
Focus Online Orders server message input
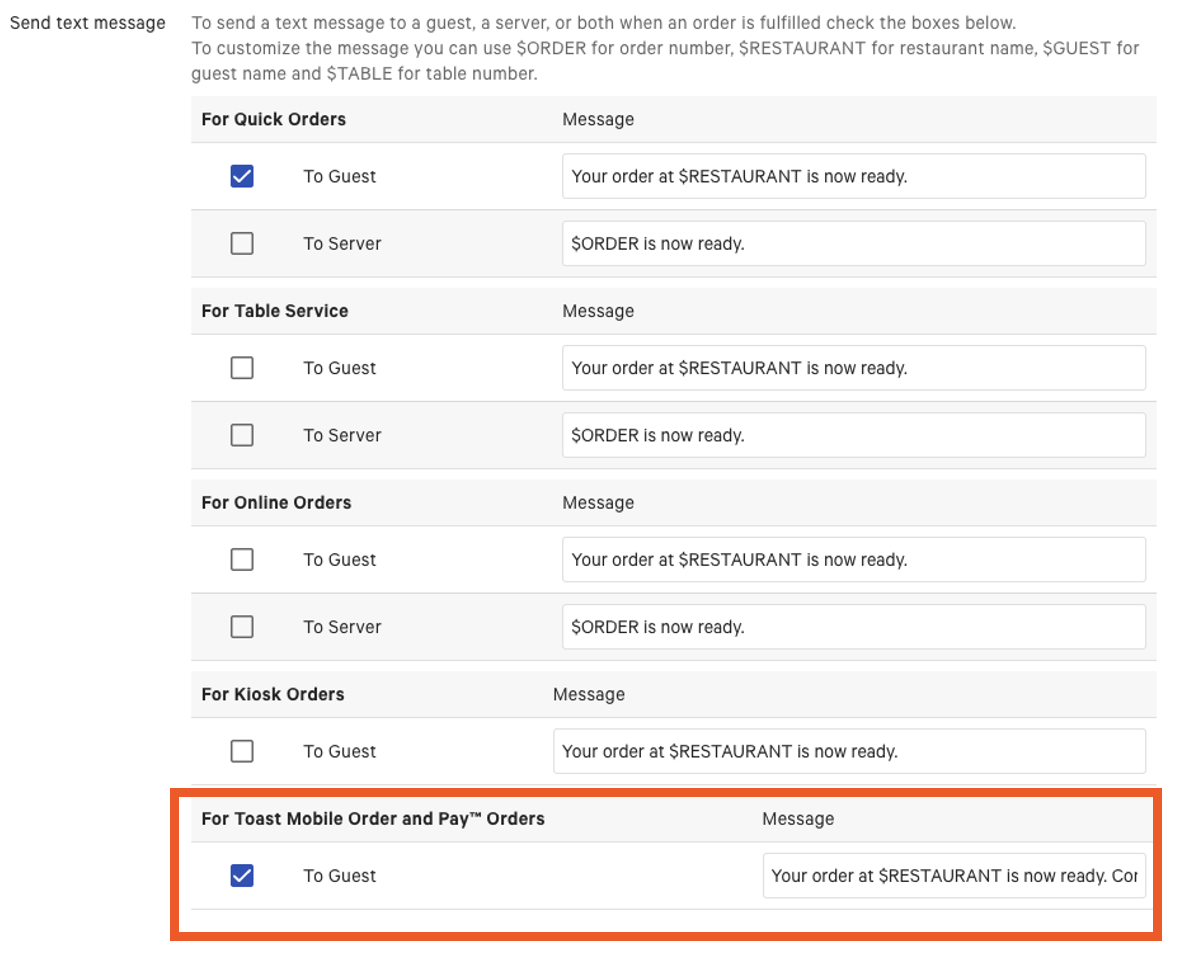point(853,627)
